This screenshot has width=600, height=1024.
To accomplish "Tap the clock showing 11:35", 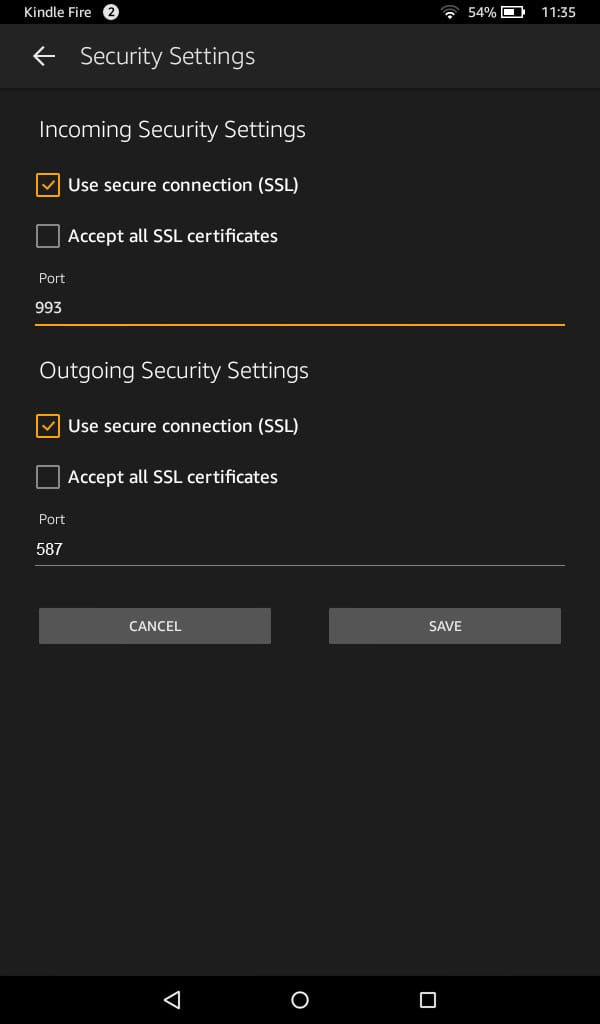I will [x=558, y=12].
